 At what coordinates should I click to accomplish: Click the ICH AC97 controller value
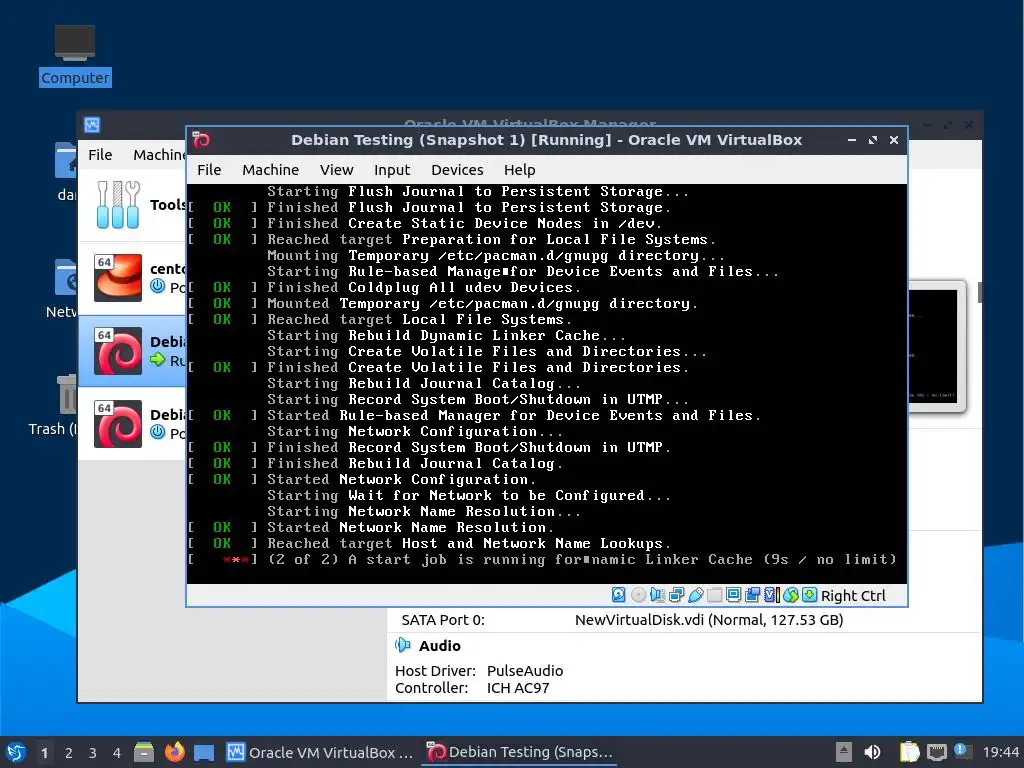(517, 688)
